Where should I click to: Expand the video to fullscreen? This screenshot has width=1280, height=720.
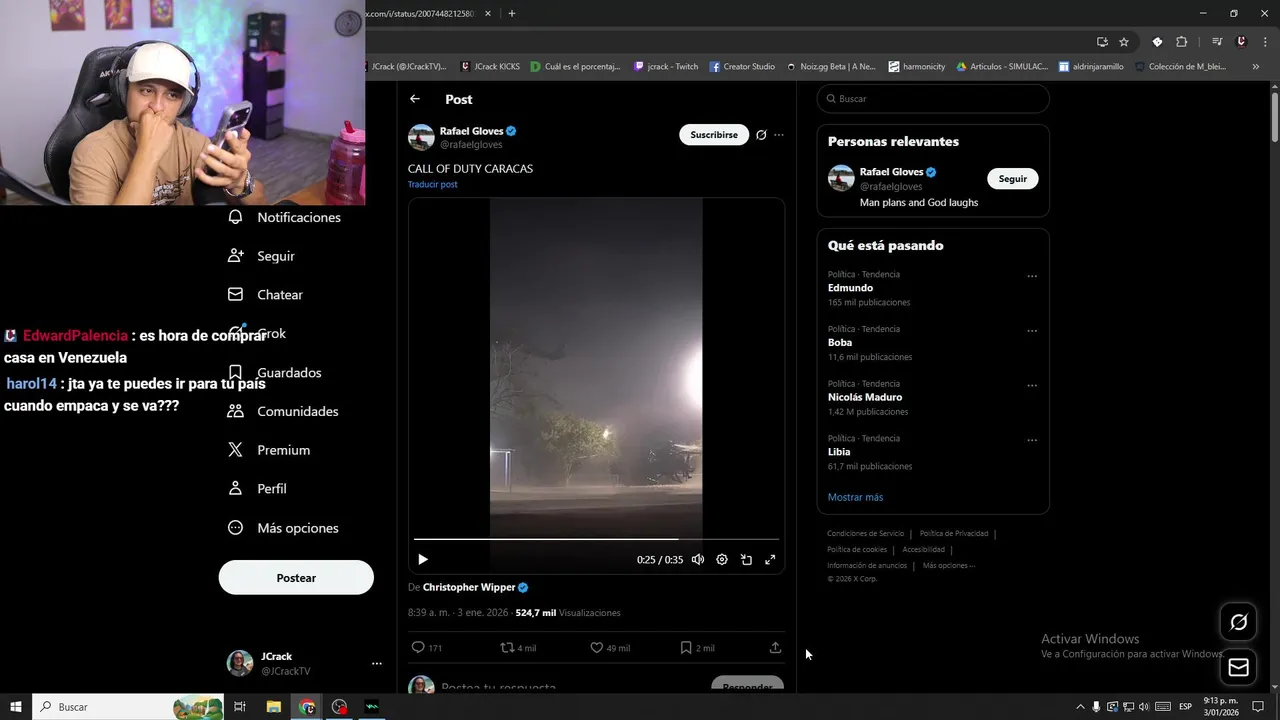[x=770, y=560]
